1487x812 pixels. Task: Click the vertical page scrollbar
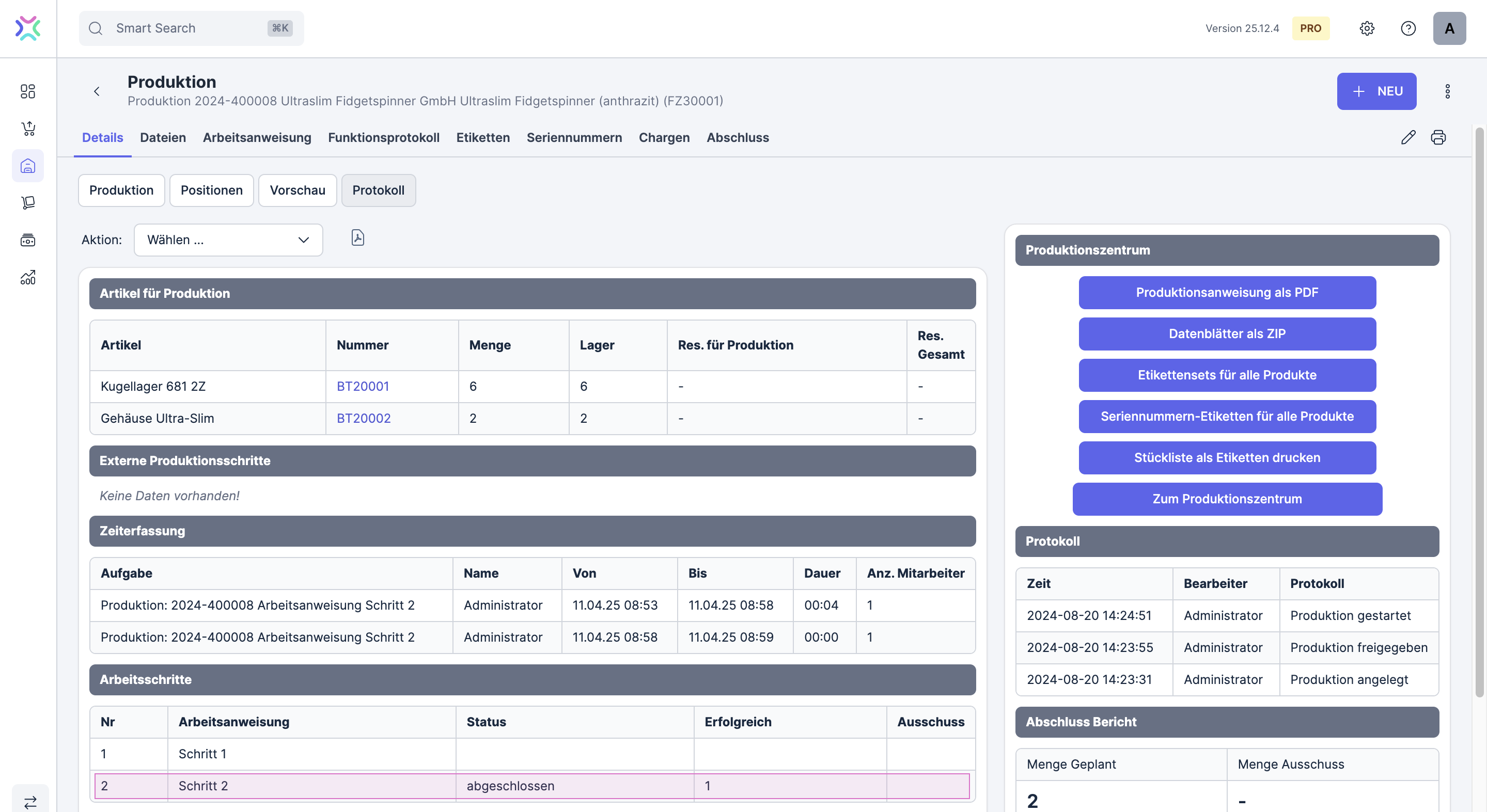pyautogui.click(x=1479, y=412)
